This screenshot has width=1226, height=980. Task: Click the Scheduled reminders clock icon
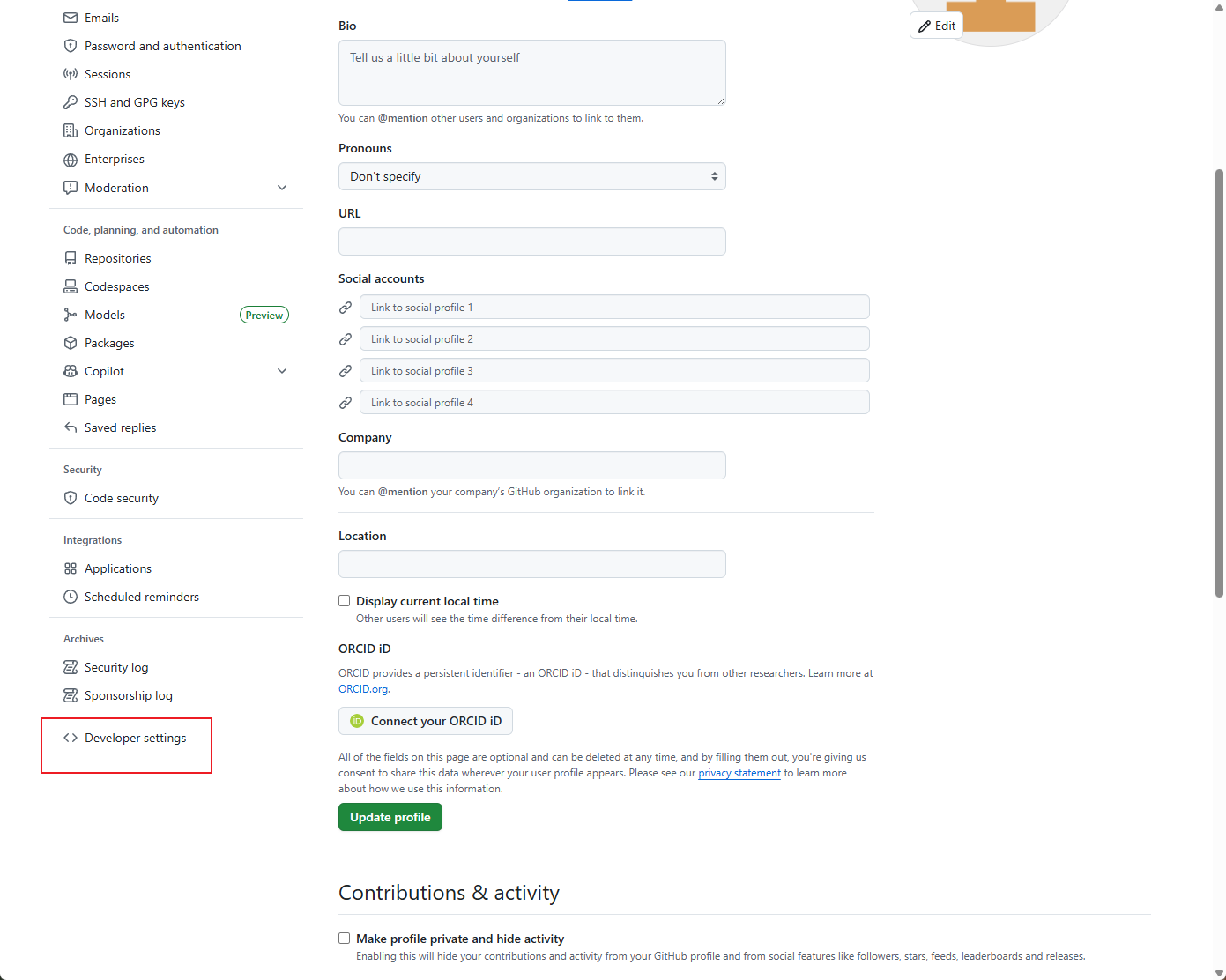[71, 597]
